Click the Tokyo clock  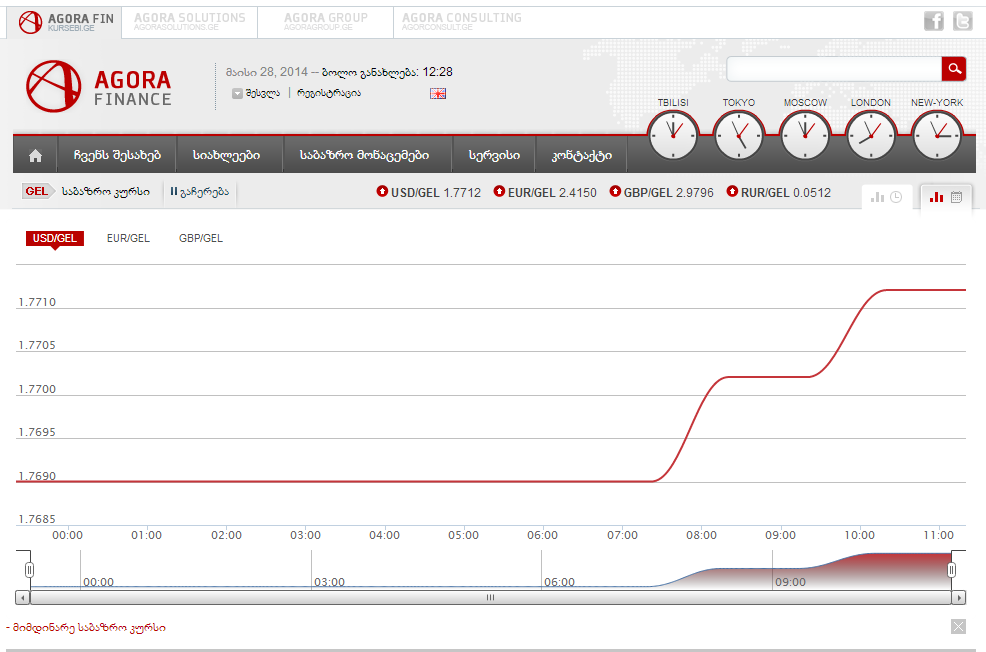point(739,135)
